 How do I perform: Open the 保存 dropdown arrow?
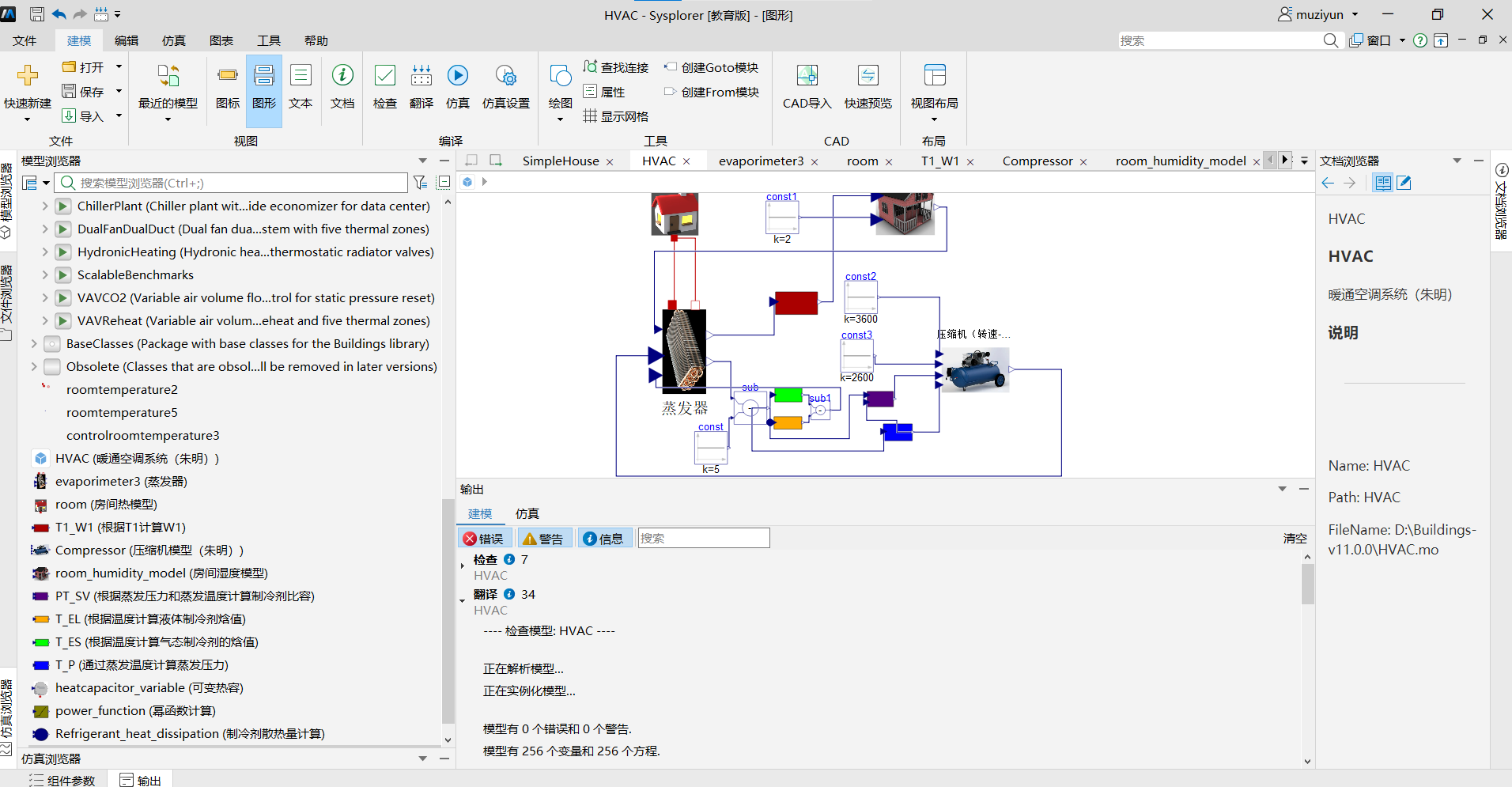[119, 92]
